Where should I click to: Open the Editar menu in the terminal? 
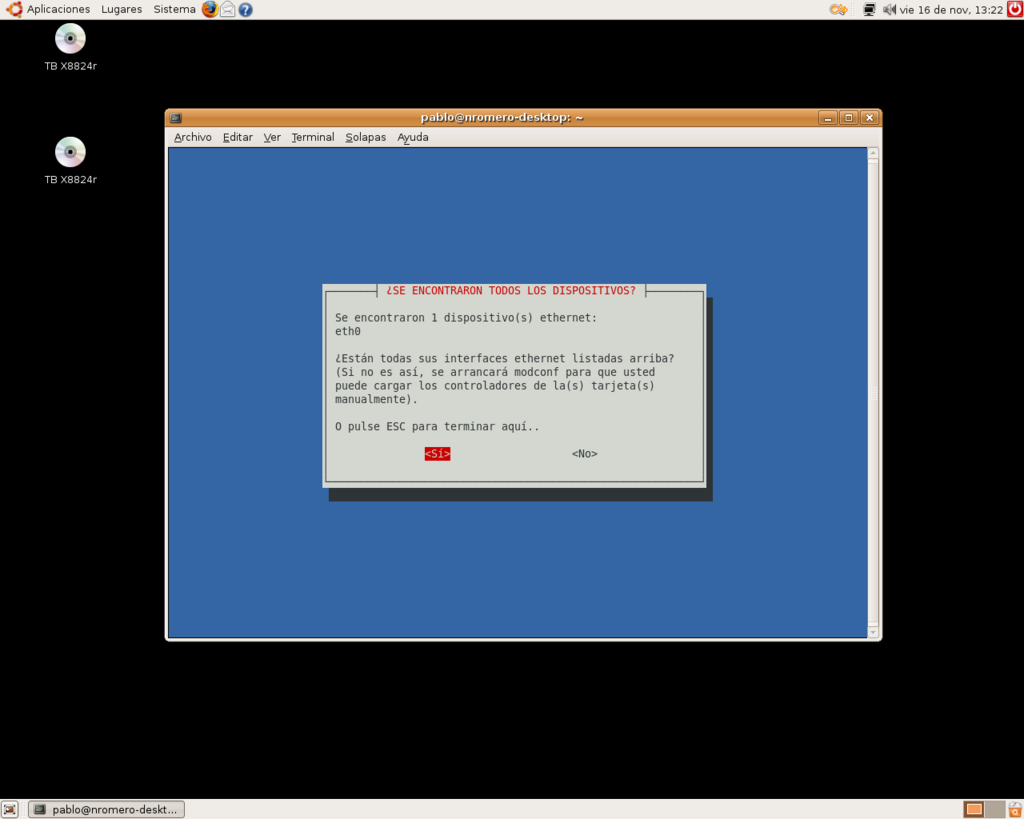[238, 137]
